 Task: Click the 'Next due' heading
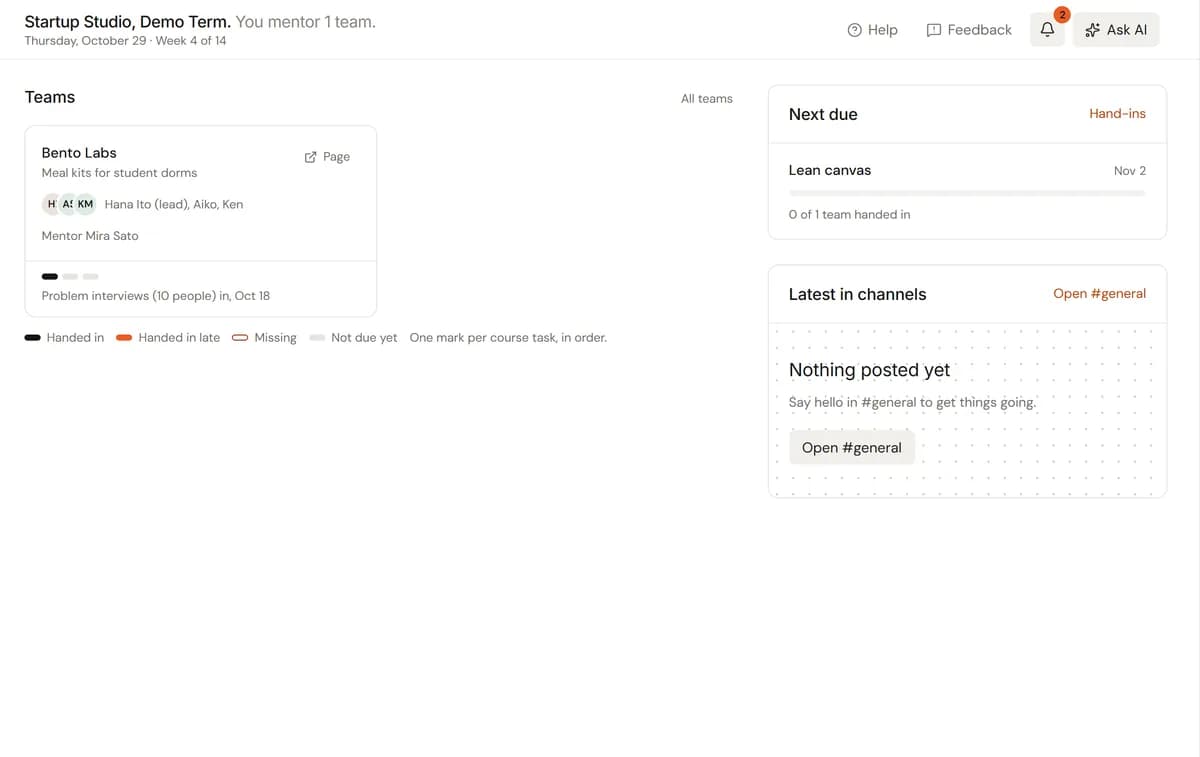point(823,114)
